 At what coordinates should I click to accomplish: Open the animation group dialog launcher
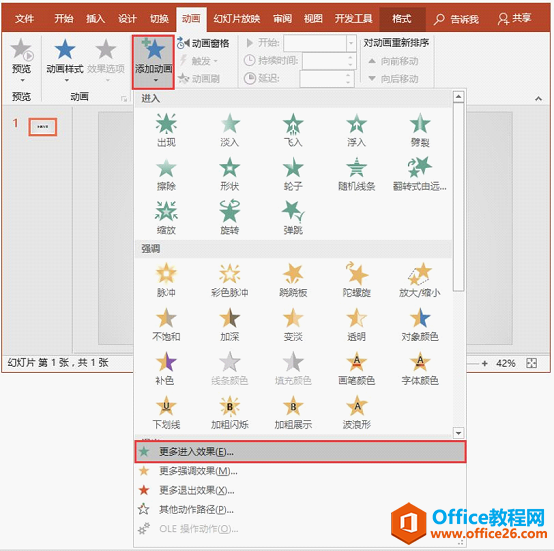coord(124,99)
